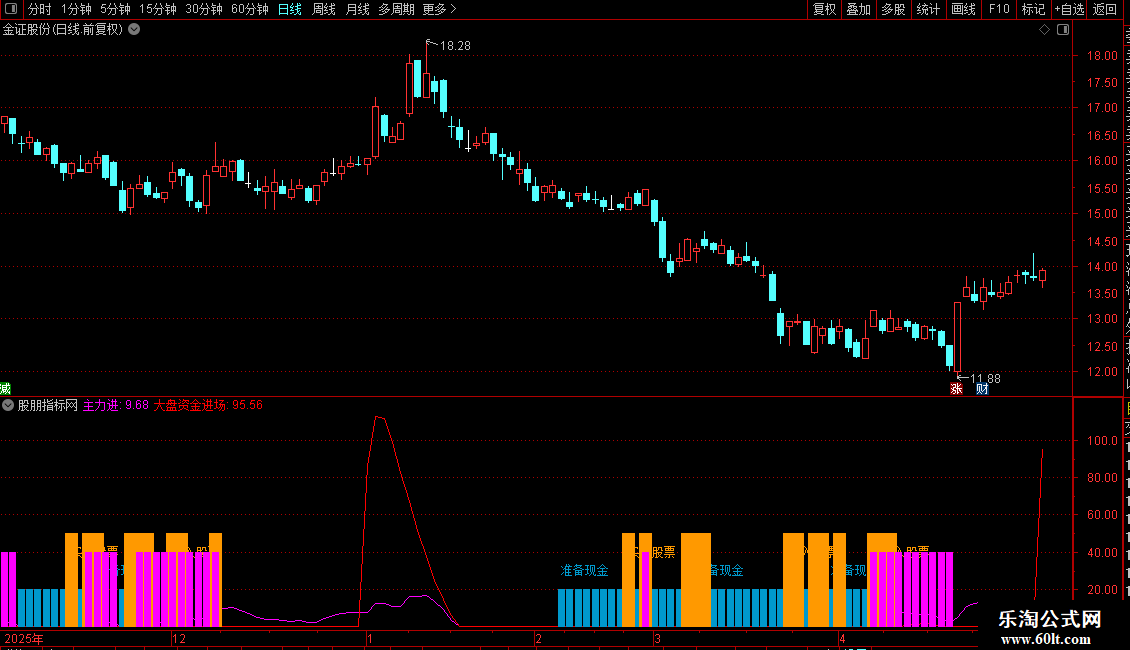Expand the 更多 periods menu
1130x650 pixels.
coord(439,9)
